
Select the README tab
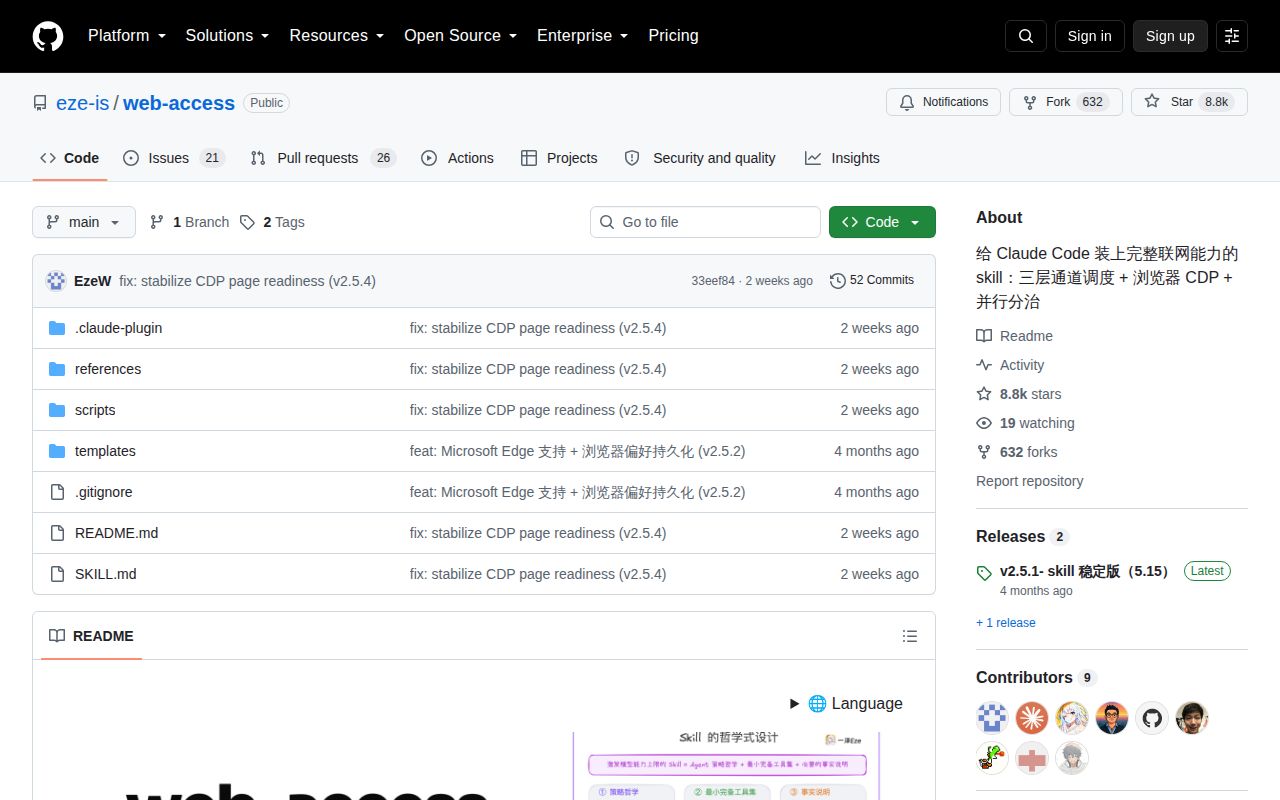(91, 636)
